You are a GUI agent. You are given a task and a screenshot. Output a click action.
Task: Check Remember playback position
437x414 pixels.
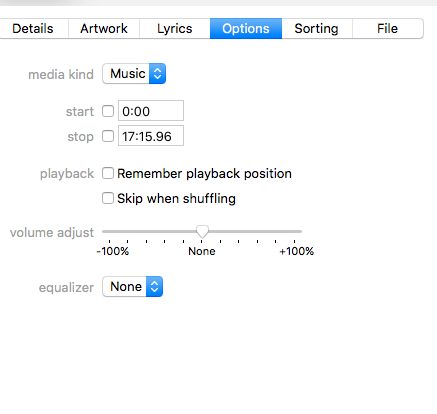108,173
